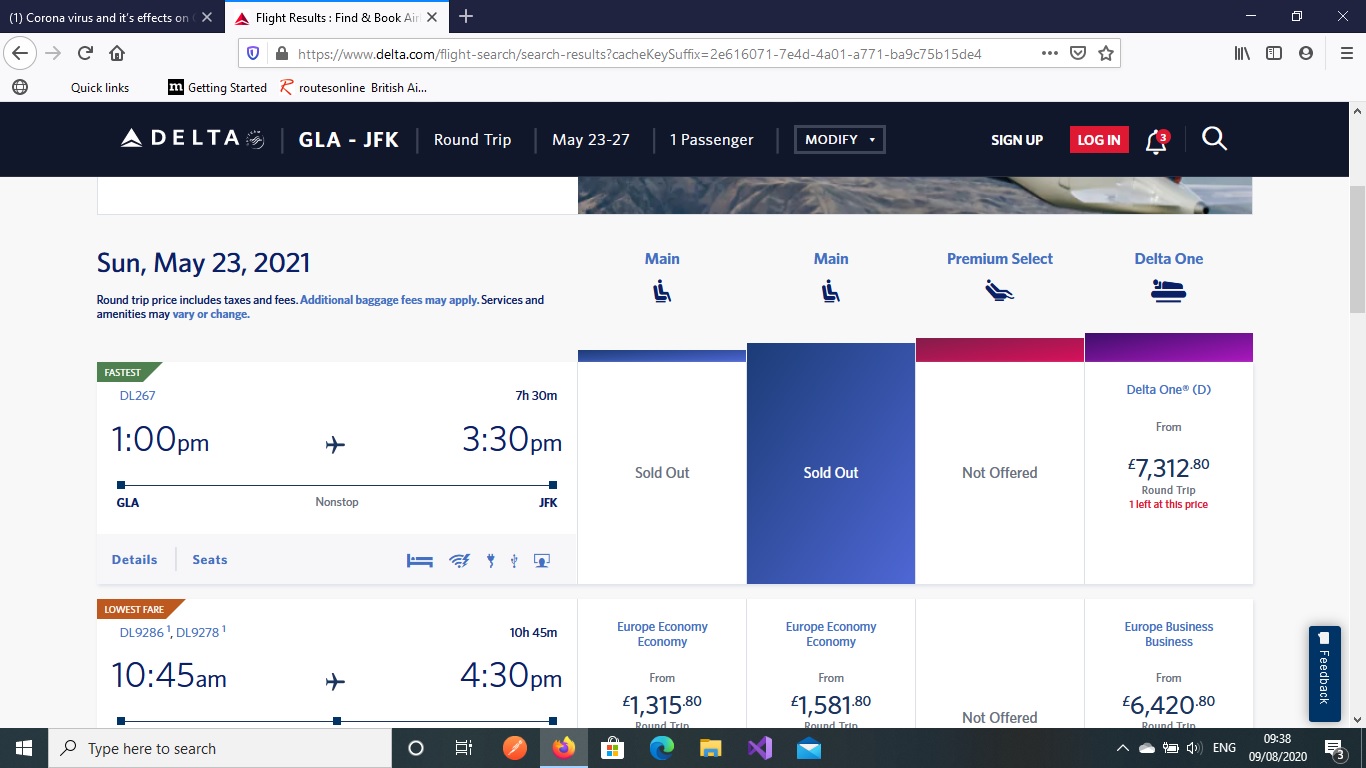Click the May 23-27 dates text
The height and width of the screenshot is (768, 1366).
591,140
